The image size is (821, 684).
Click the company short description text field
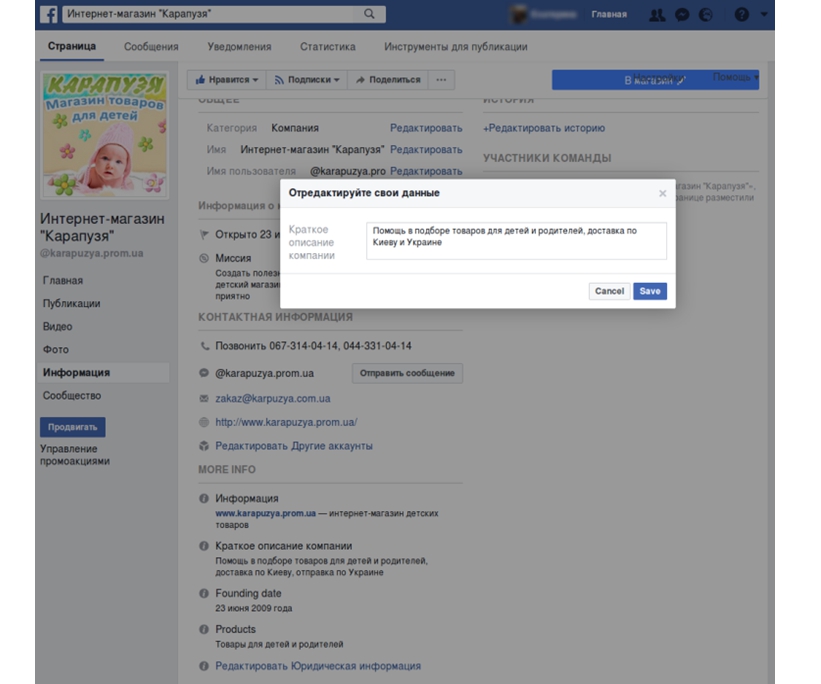[516, 241]
